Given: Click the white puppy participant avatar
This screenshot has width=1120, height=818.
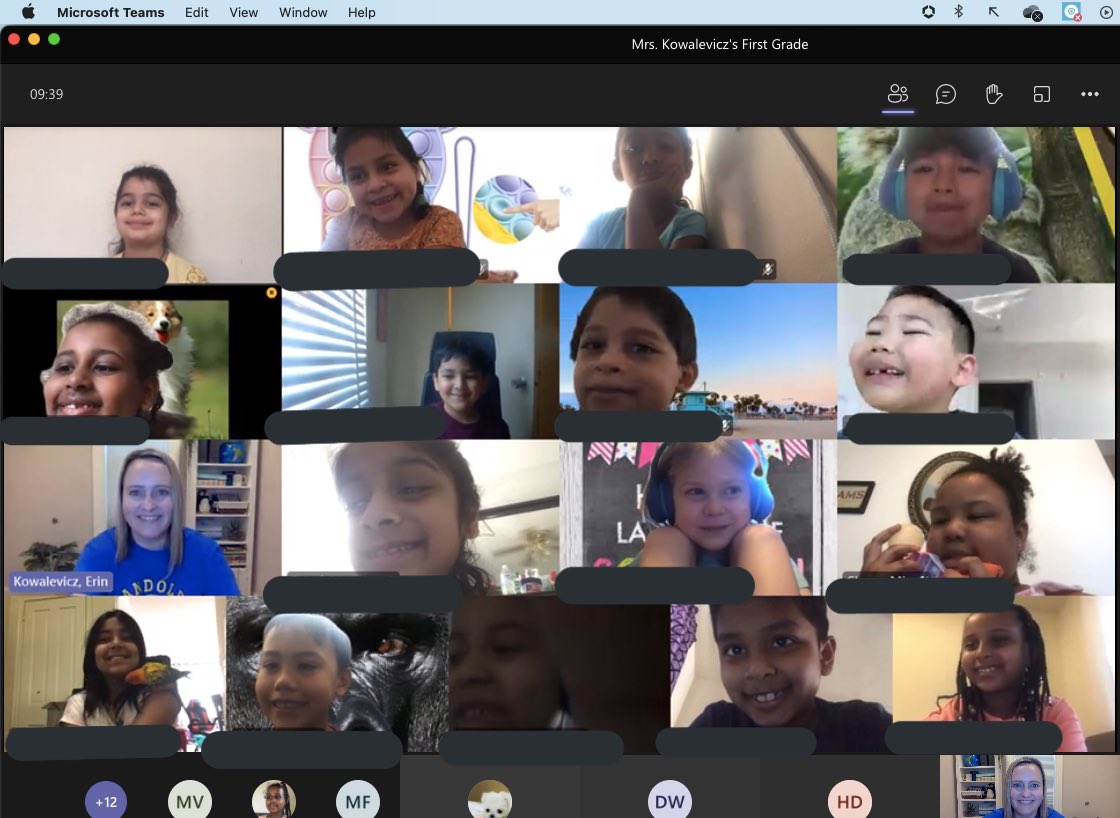Looking at the screenshot, I should tap(490, 801).
